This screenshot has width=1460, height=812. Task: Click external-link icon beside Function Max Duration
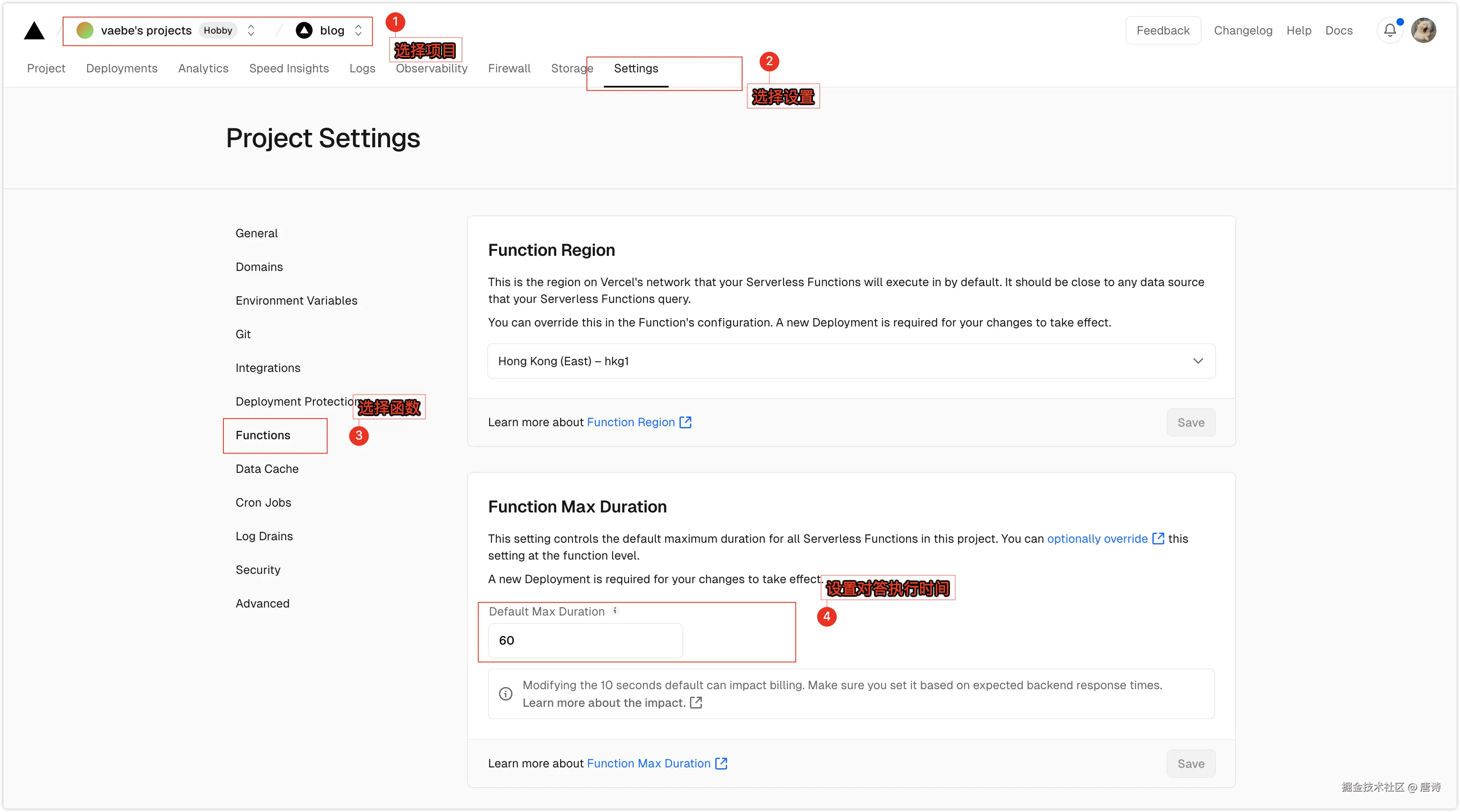click(x=721, y=763)
